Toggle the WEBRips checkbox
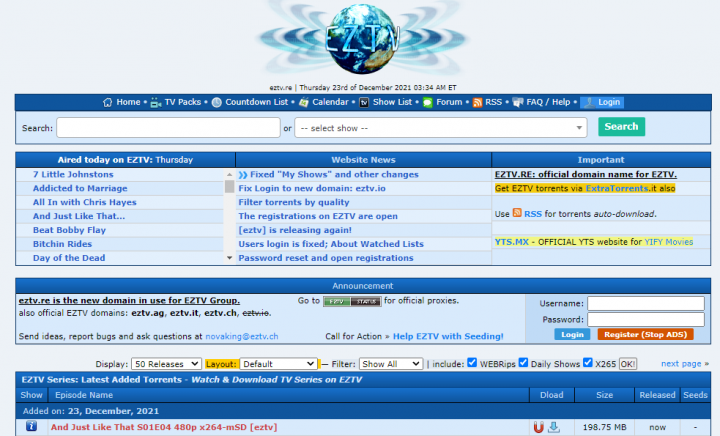 (x=472, y=363)
